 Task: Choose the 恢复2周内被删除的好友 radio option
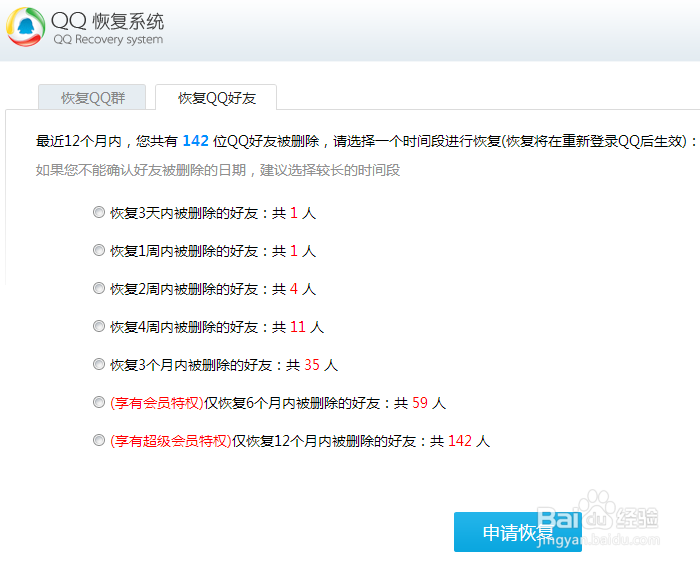pyautogui.click(x=99, y=288)
